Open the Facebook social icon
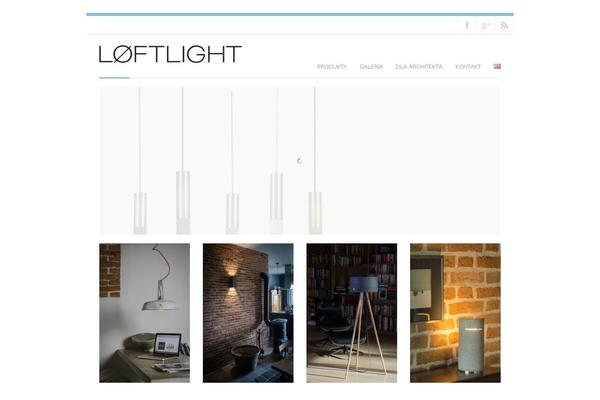The image size is (600, 400). [467, 26]
